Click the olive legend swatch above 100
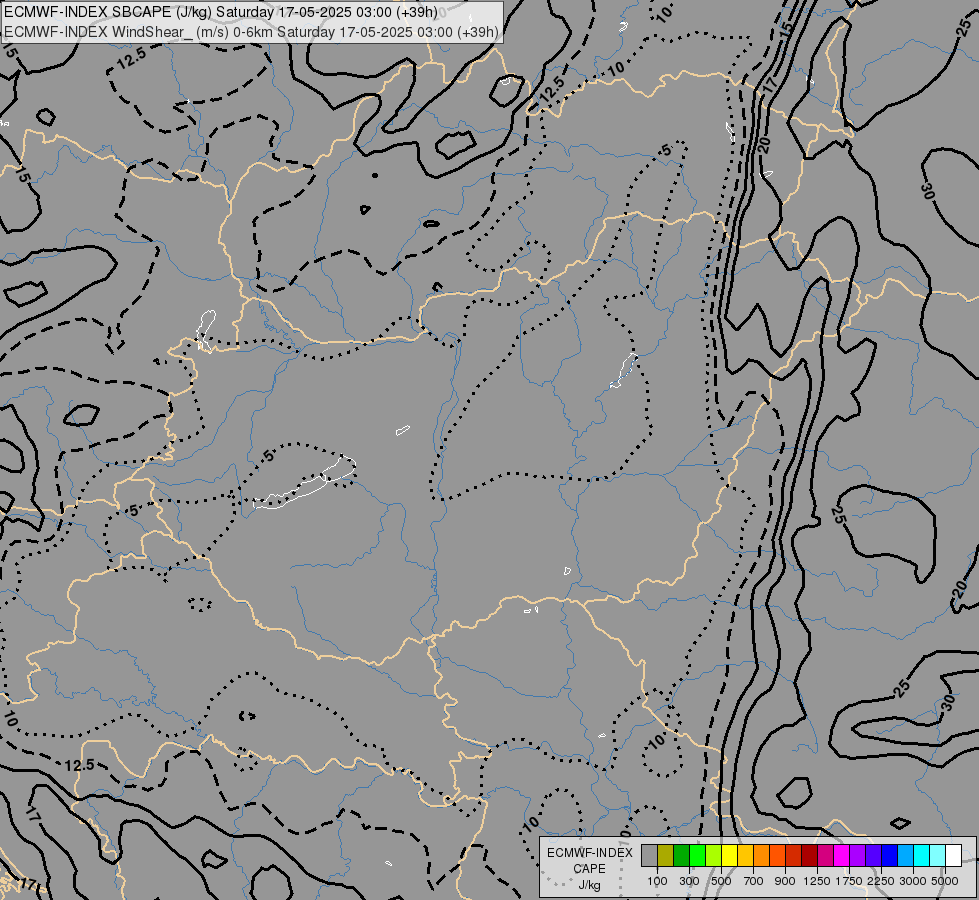This screenshot has width=979, height=900. coord(665,855)
